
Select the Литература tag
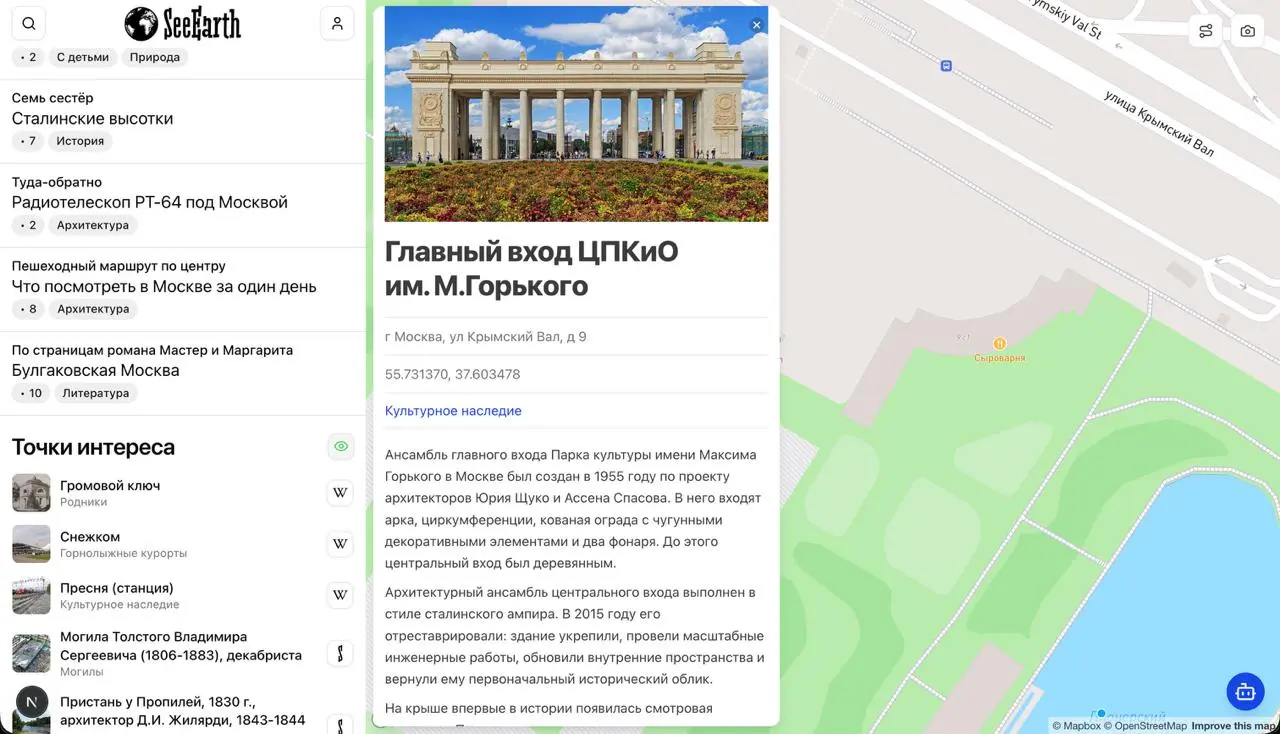pos(96,393)
